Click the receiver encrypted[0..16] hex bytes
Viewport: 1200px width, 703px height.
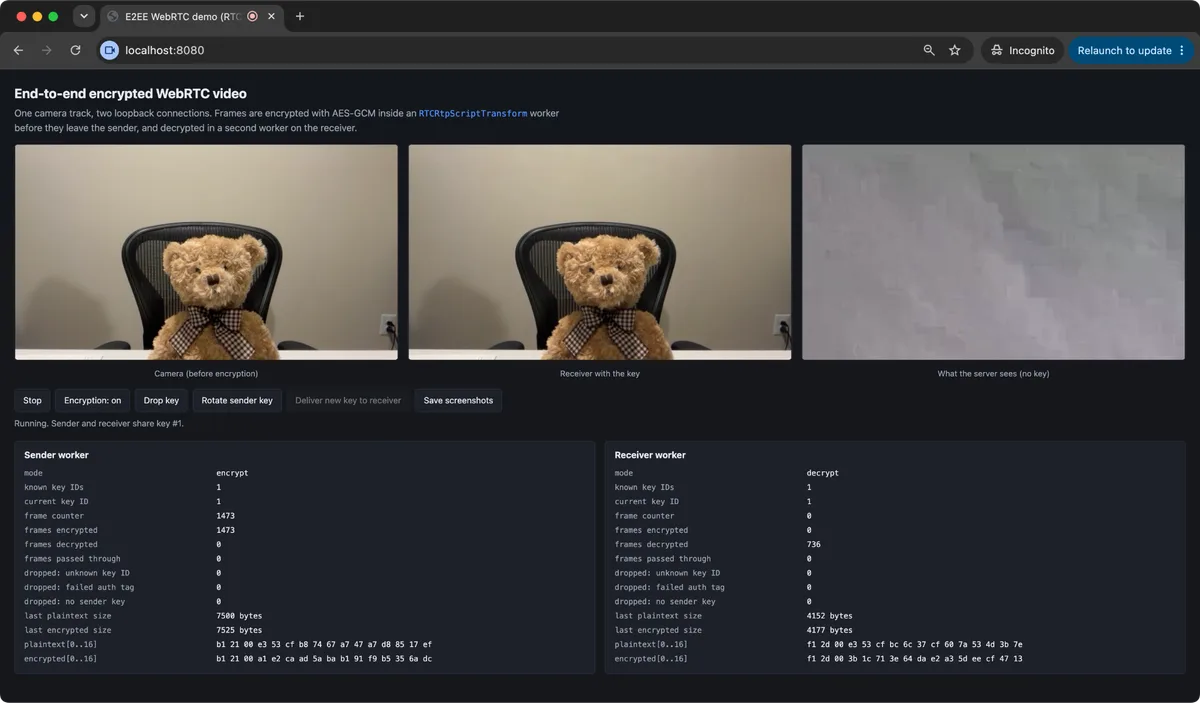[x=915, y=659]
